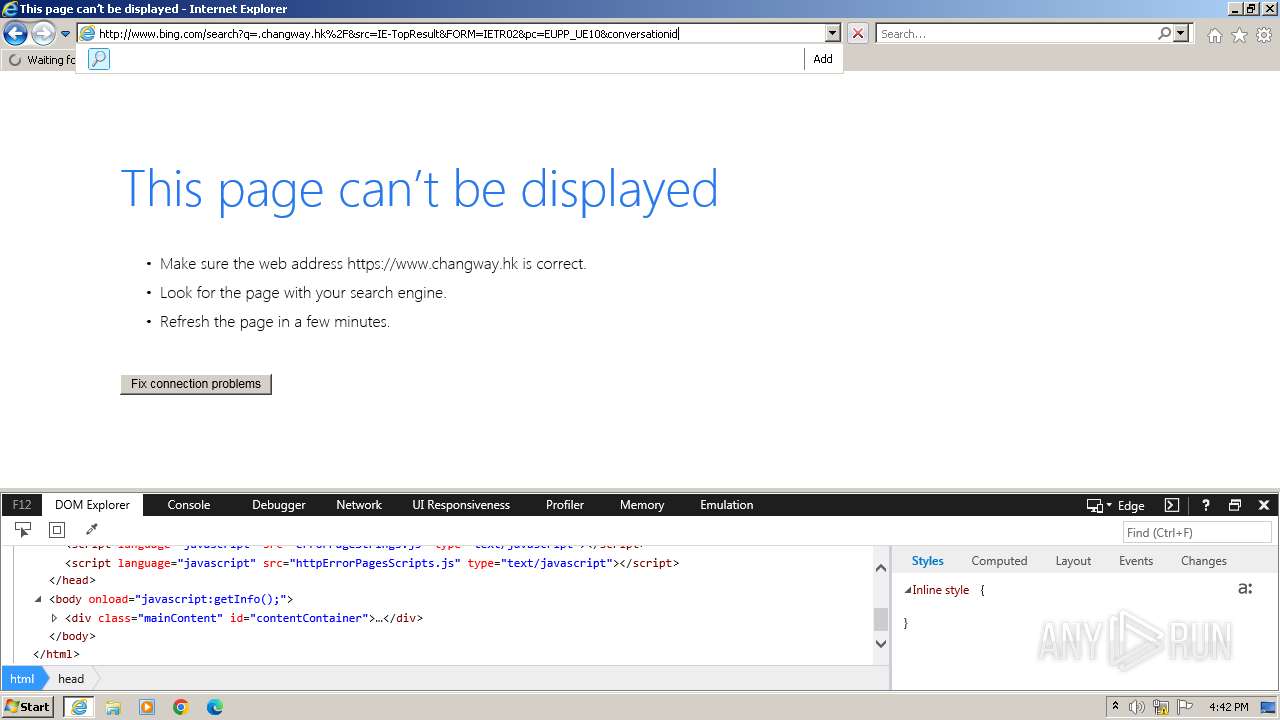Viewport: 1280px width, 720px height.
Task: Open the Tools gear icon
Action: pyautogui.click(x=1264, y=35)
